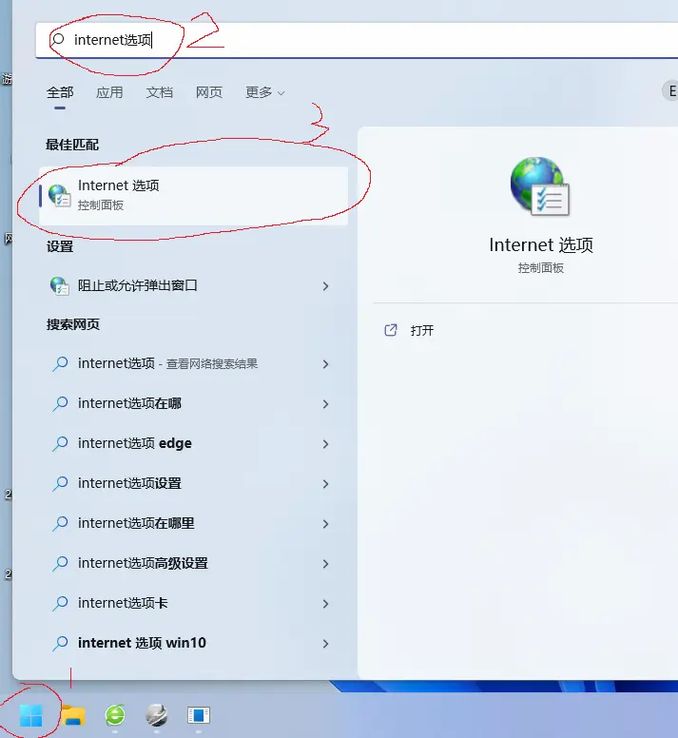Expand the 更多 dropdown filter
The image size is (678, 738).
click(x=265, y=92)
